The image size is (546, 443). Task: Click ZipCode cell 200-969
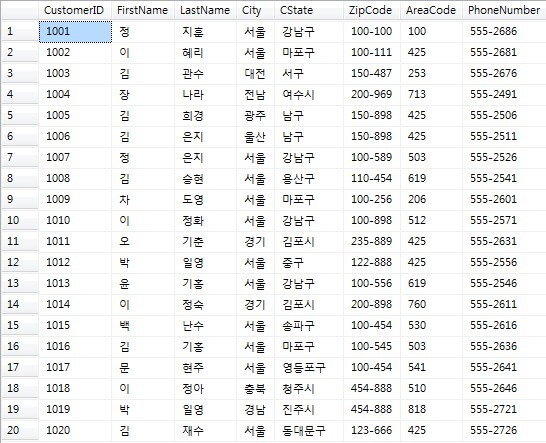click(372, 94)
